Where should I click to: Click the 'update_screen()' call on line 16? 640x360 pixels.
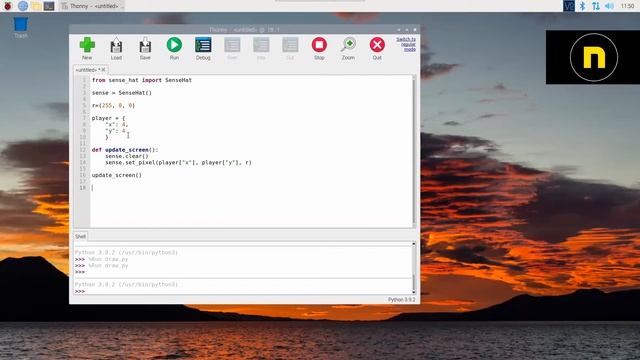click(x=117, y=175)
